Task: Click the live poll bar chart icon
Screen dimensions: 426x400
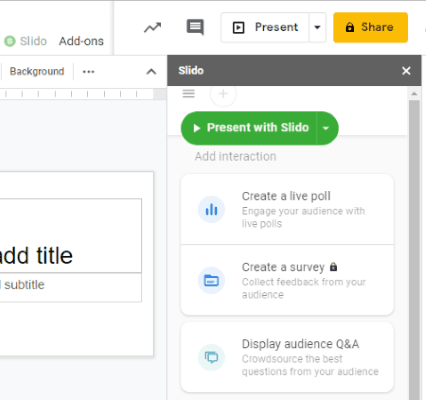Action: point(211,210)
